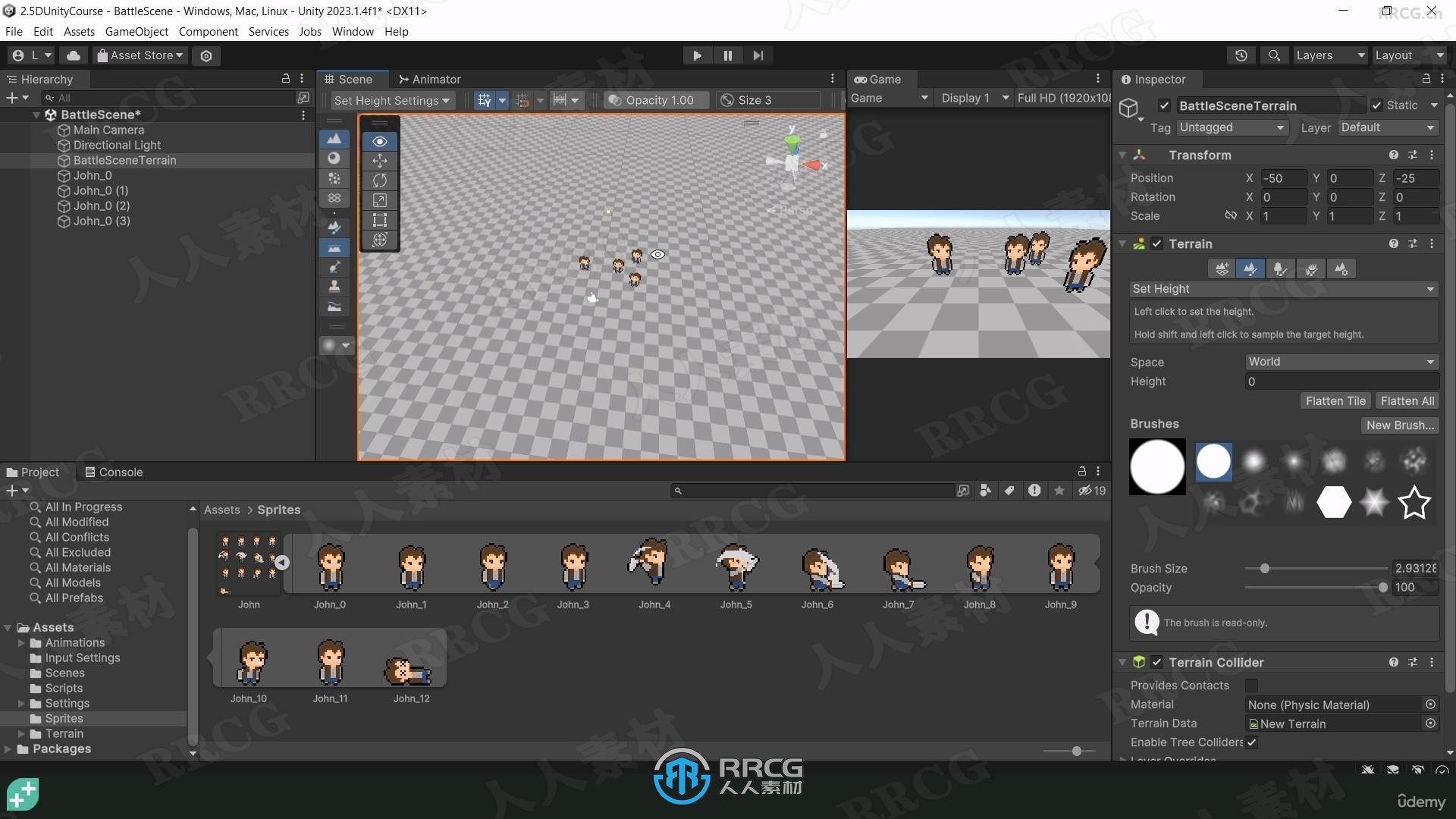Expand the Assets folder in Project panel

click(x=8, y=627)
